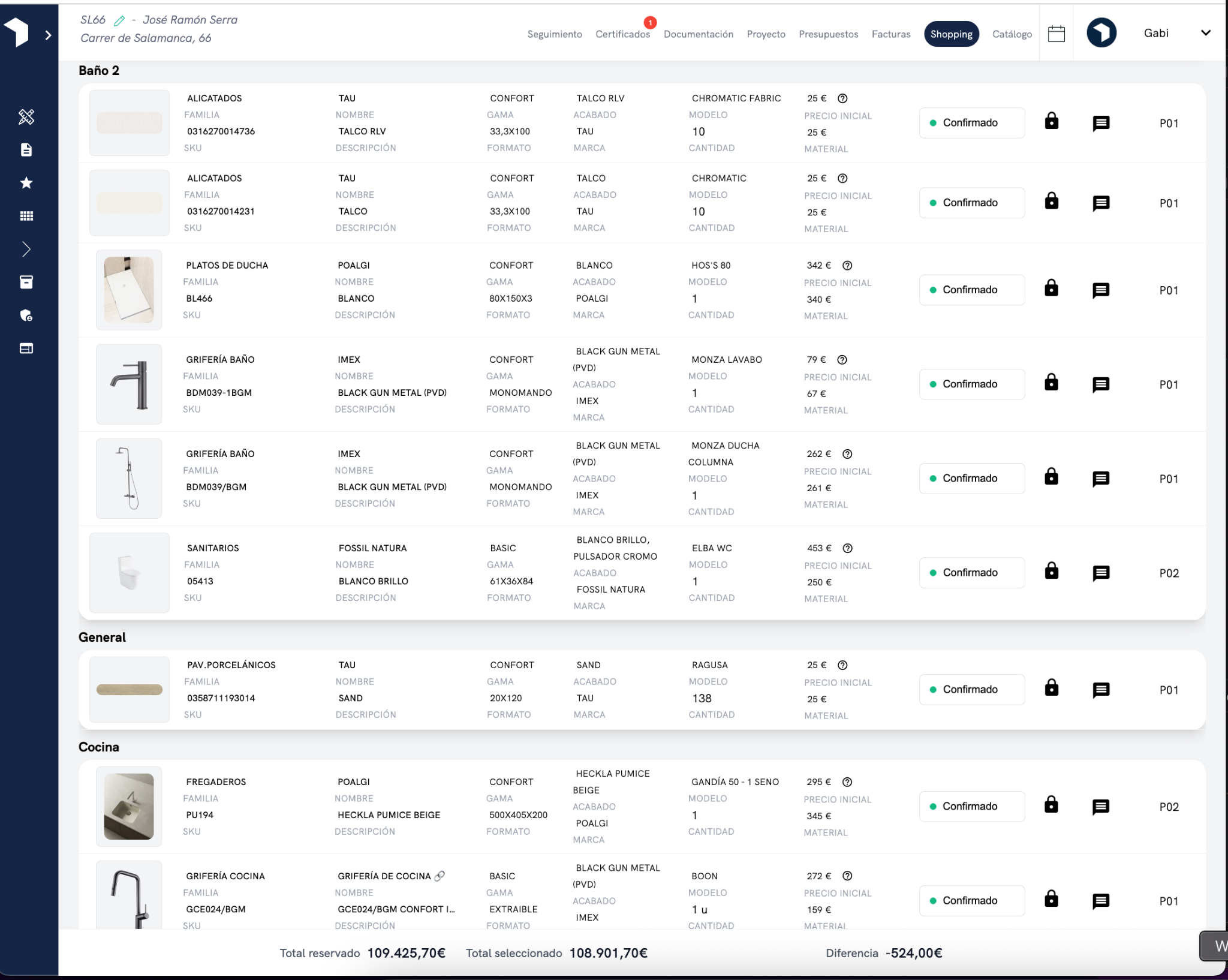
Task: Go to the Catálogo section
Action: tap(1012, 34)
